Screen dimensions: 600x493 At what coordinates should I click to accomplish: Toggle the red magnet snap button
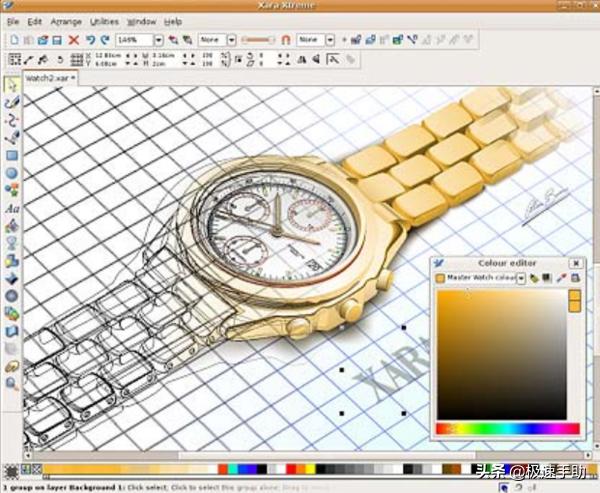285,40
